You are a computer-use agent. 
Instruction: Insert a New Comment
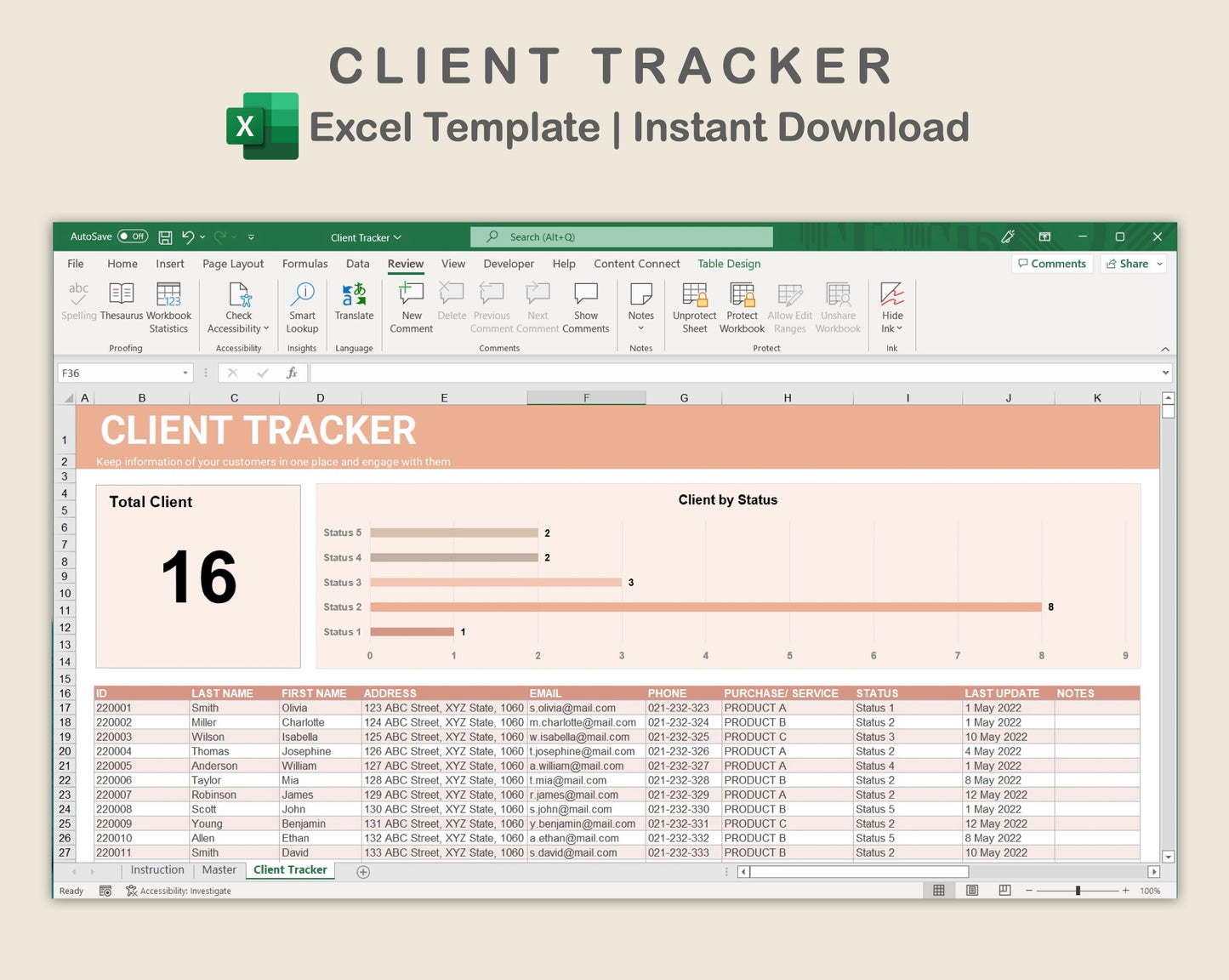pyautogui.click(x=411, y=308)
